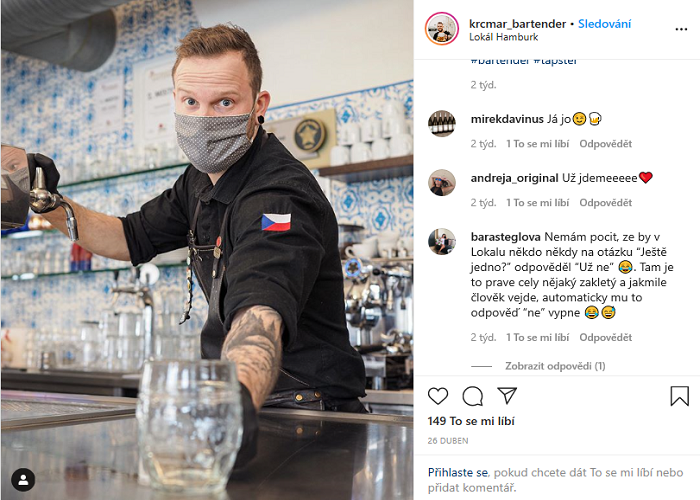The height and width of the screenshot is (500, 700).
Task: Open krcmar_bartender profile picture
Action: click(x=442, y=29)
